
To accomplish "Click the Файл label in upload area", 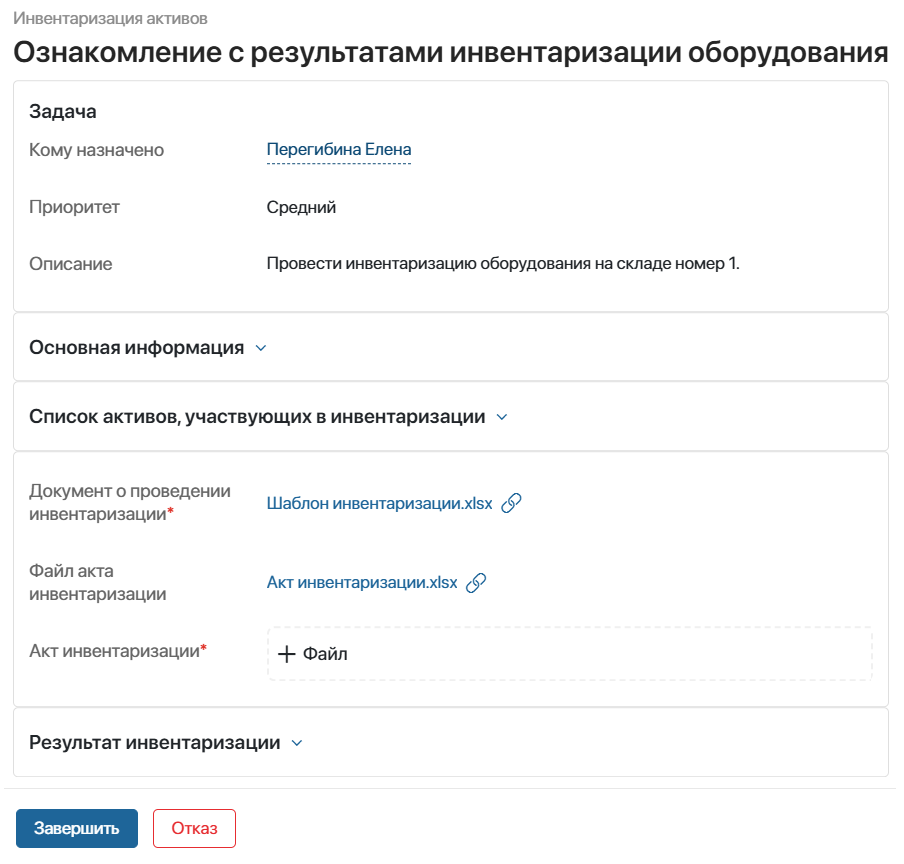I will (325, 654).
